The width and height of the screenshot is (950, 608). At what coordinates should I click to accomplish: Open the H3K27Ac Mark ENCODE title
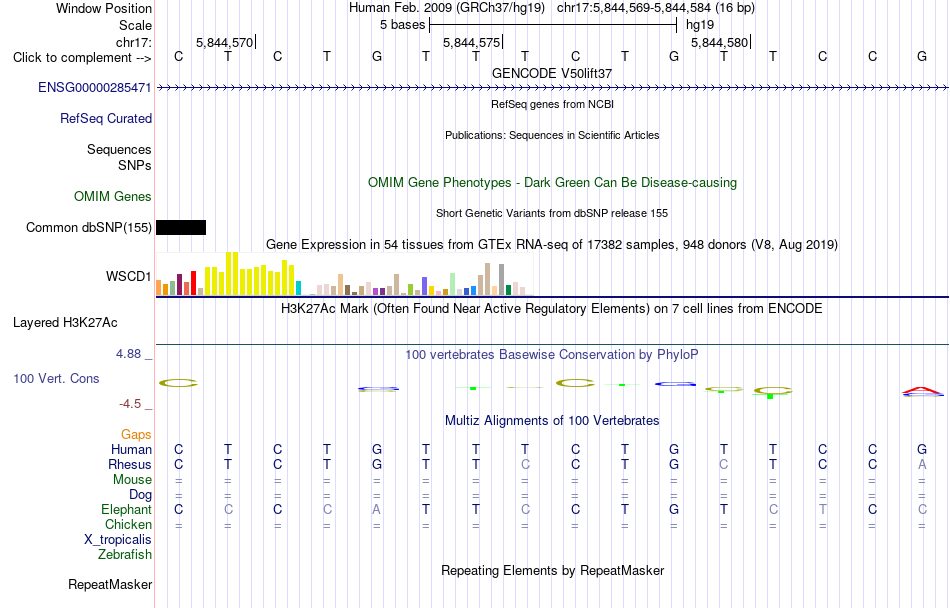pos(552,309)
